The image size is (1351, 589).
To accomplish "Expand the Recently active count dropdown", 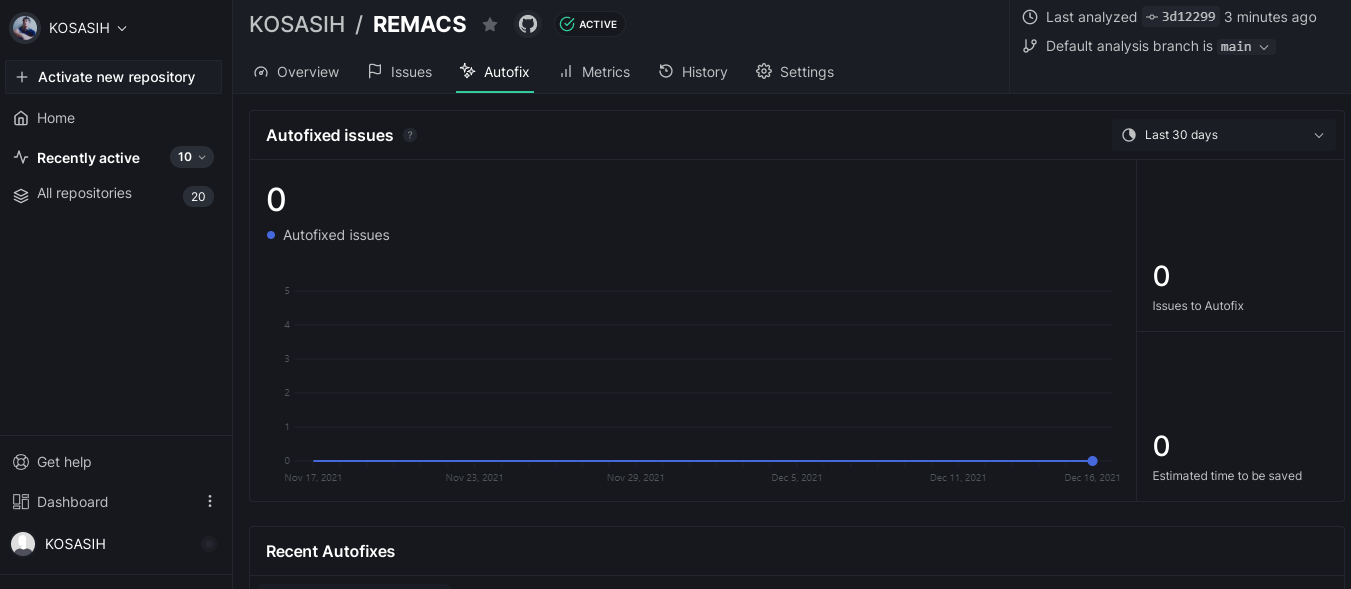I will click(192, 157).
